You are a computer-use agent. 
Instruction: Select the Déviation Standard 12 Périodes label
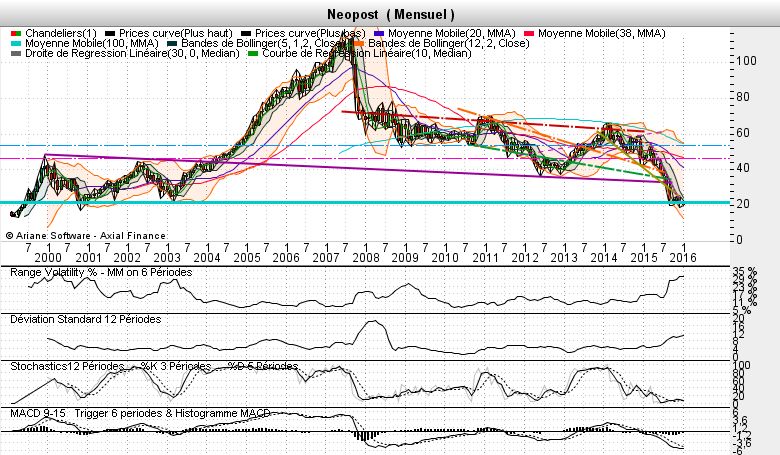[x=84, y=319]
